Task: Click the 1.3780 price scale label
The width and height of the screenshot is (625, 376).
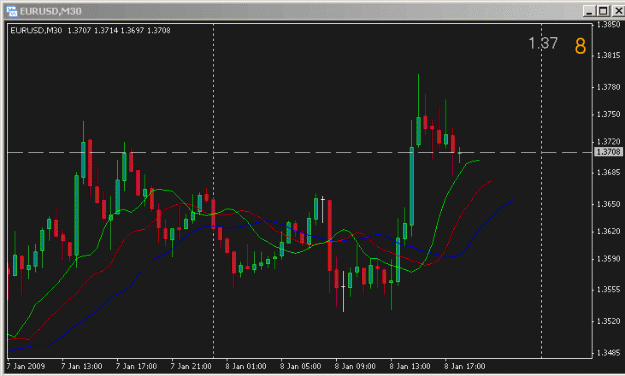Action: click(x=608, y=87)
